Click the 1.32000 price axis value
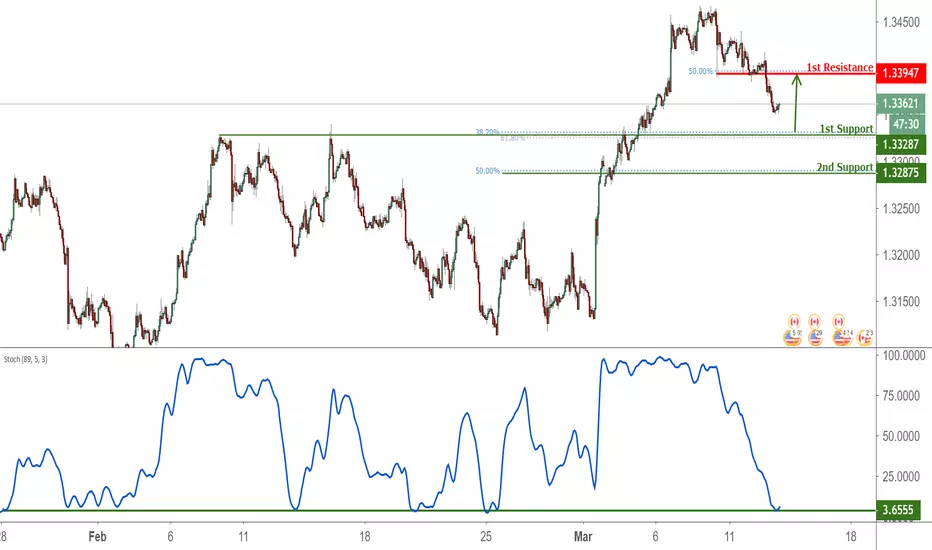The width and height of the screenshot is (932, 550). [x=901, y=255]
